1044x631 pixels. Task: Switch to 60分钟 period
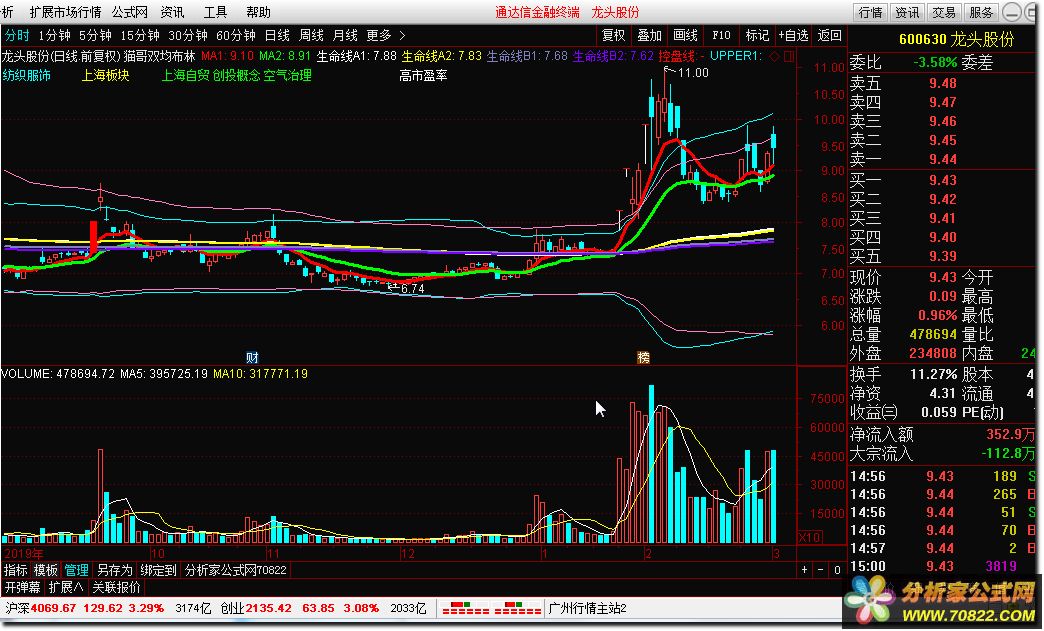click(x=236, y=35)
